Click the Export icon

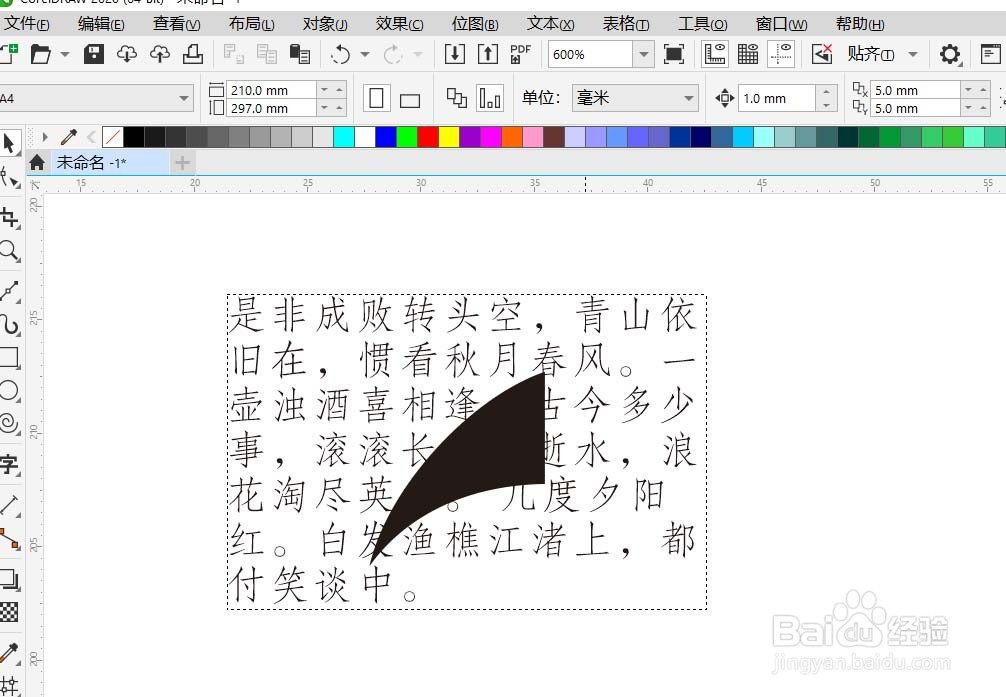488,54
